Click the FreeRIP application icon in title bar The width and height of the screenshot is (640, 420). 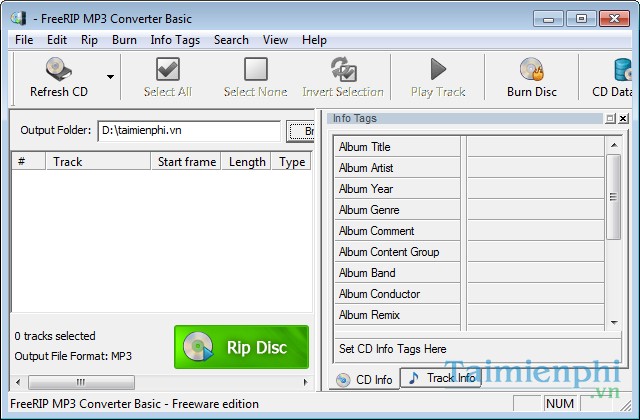coord(19,18)
